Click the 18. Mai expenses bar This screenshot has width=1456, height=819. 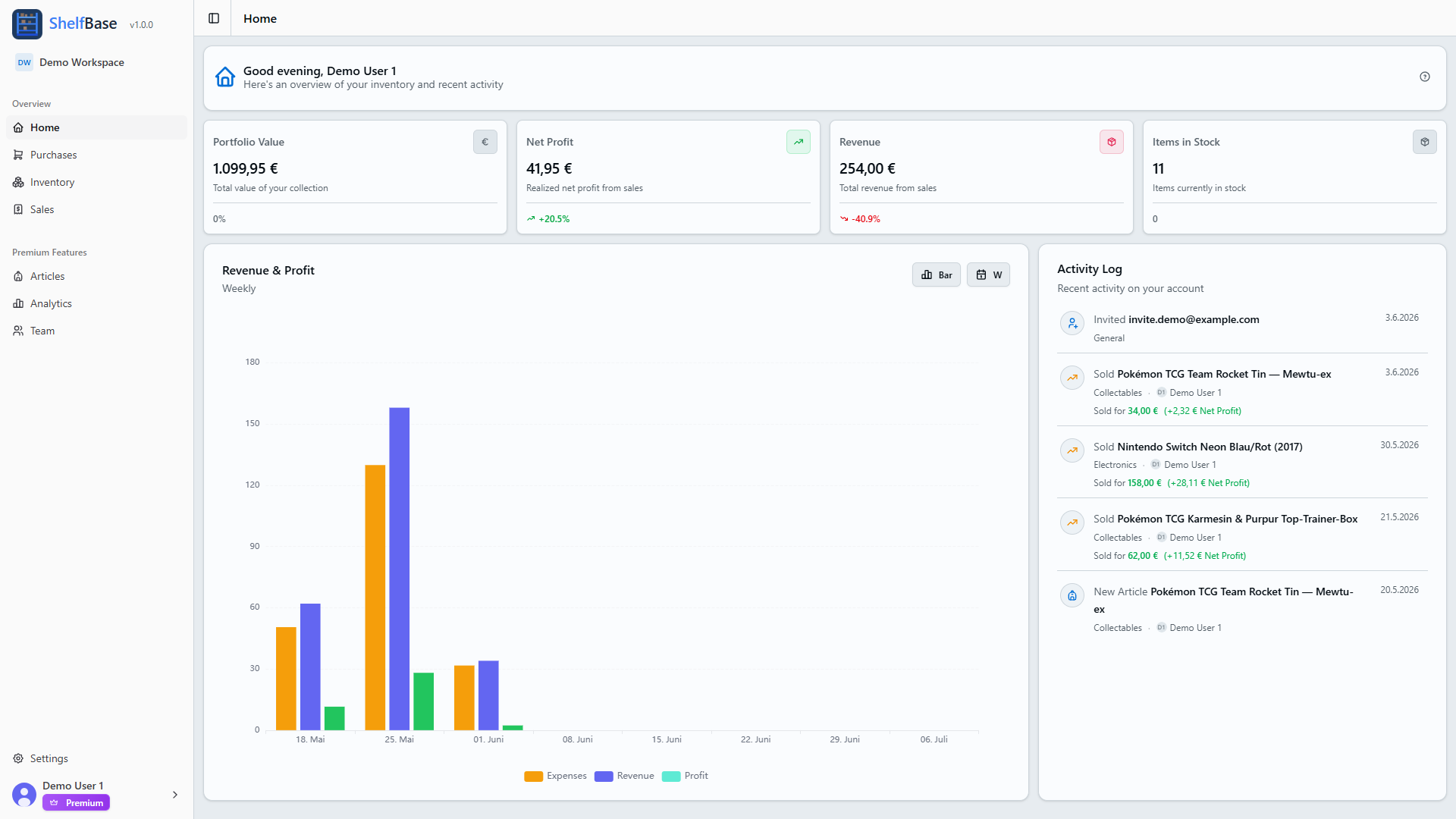(x=286, y=679)
